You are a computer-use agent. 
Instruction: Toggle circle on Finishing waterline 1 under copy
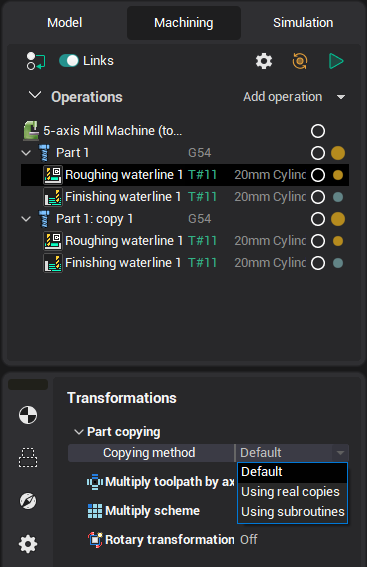(x=318, y=263)
